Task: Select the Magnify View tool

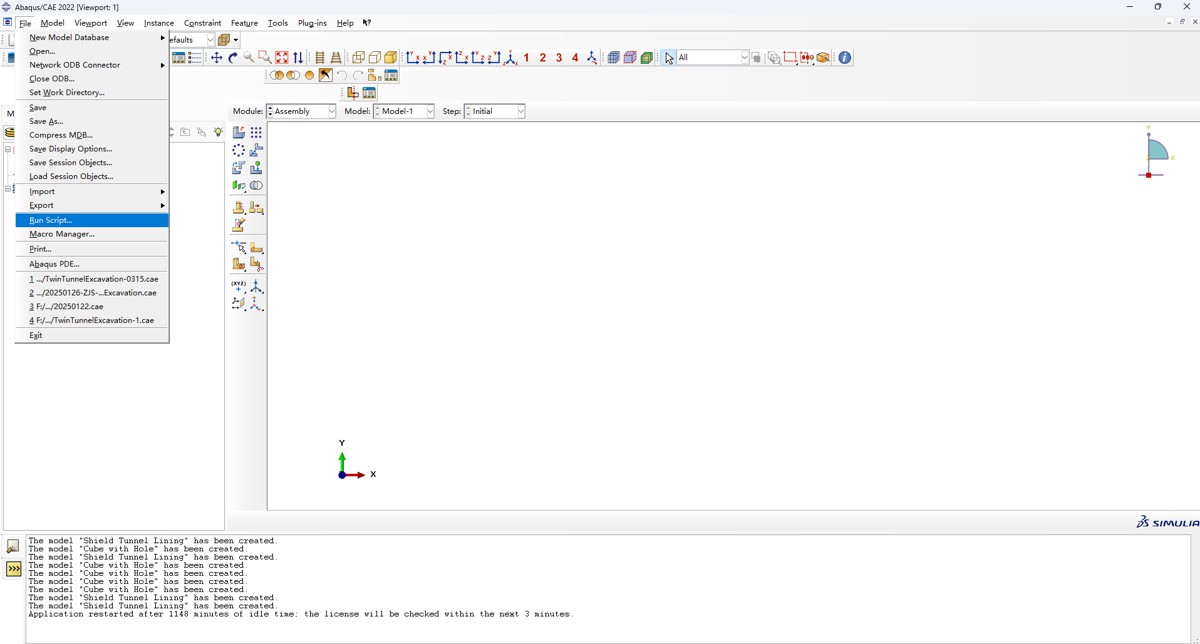Action: coord(248,58)
